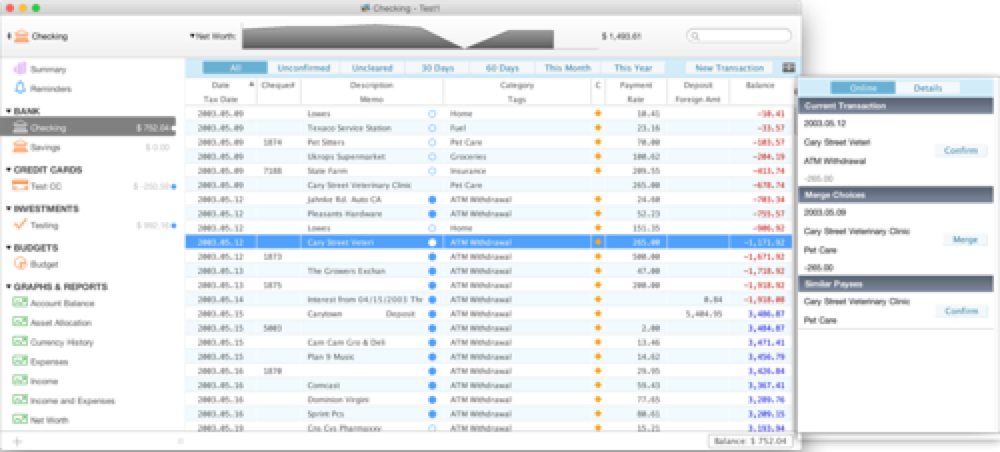
Task: Open Account Balance report icon
Action: point(20,303)
